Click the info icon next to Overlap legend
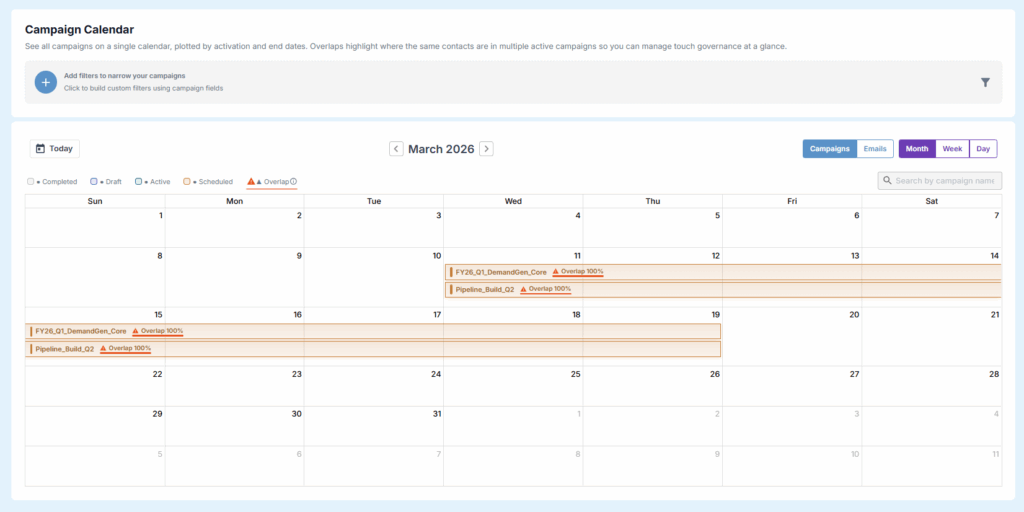Image resolution: width=1024 pixels, height=512 pixels. point(294,182)
